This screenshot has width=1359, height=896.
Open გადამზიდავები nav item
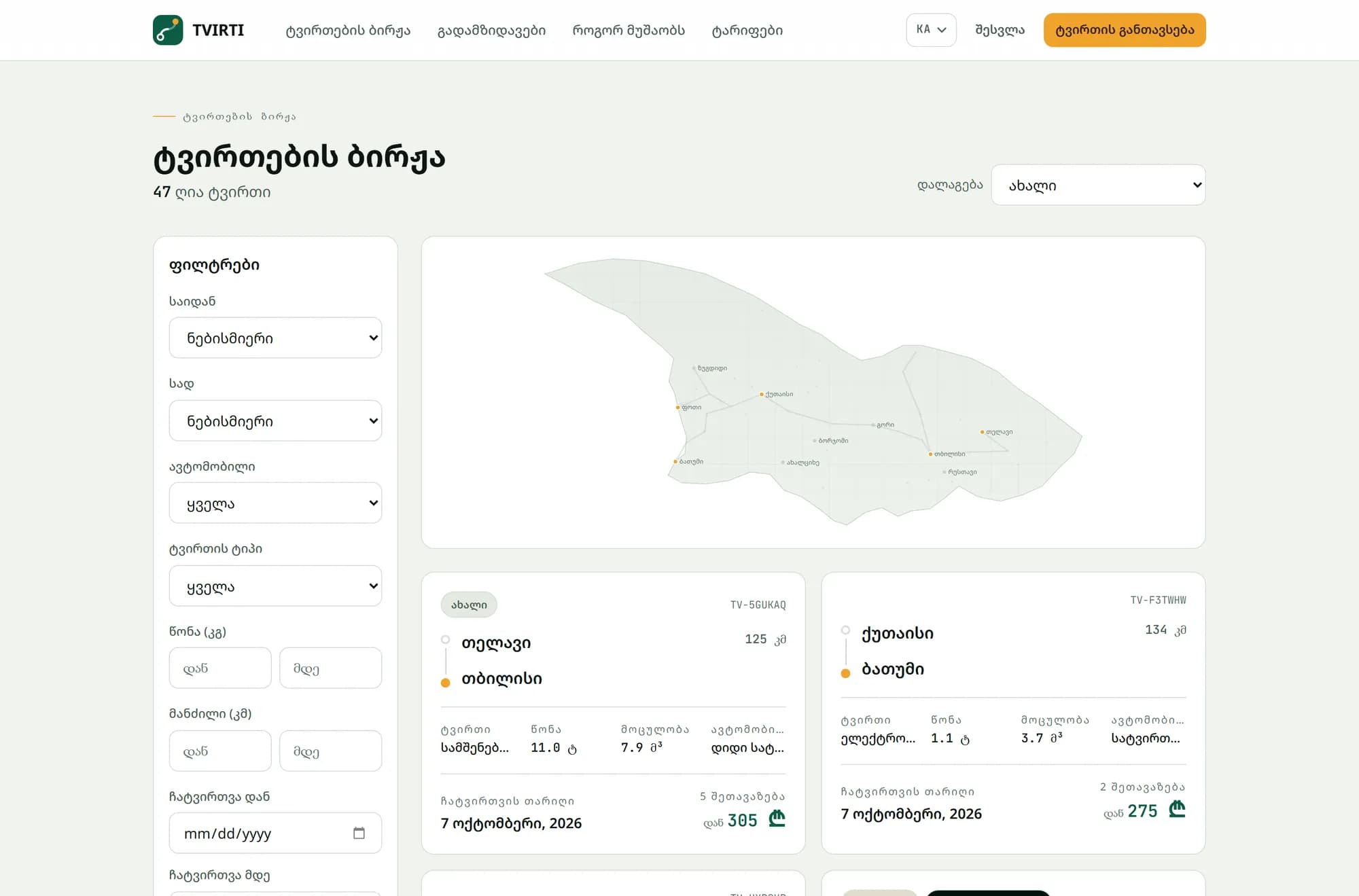coord(491,31)
